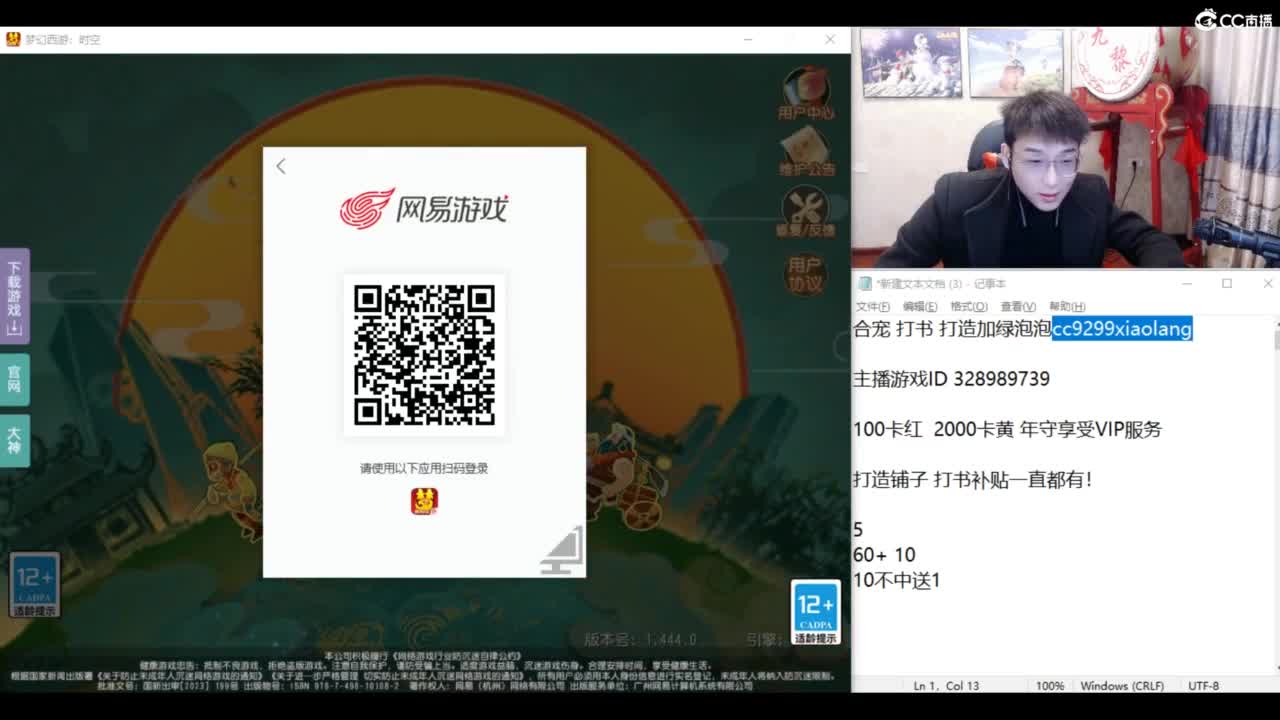Viewport: 1280px width, 720px height.
Task: Click the webcam video feed
Action: [1066, 147]
